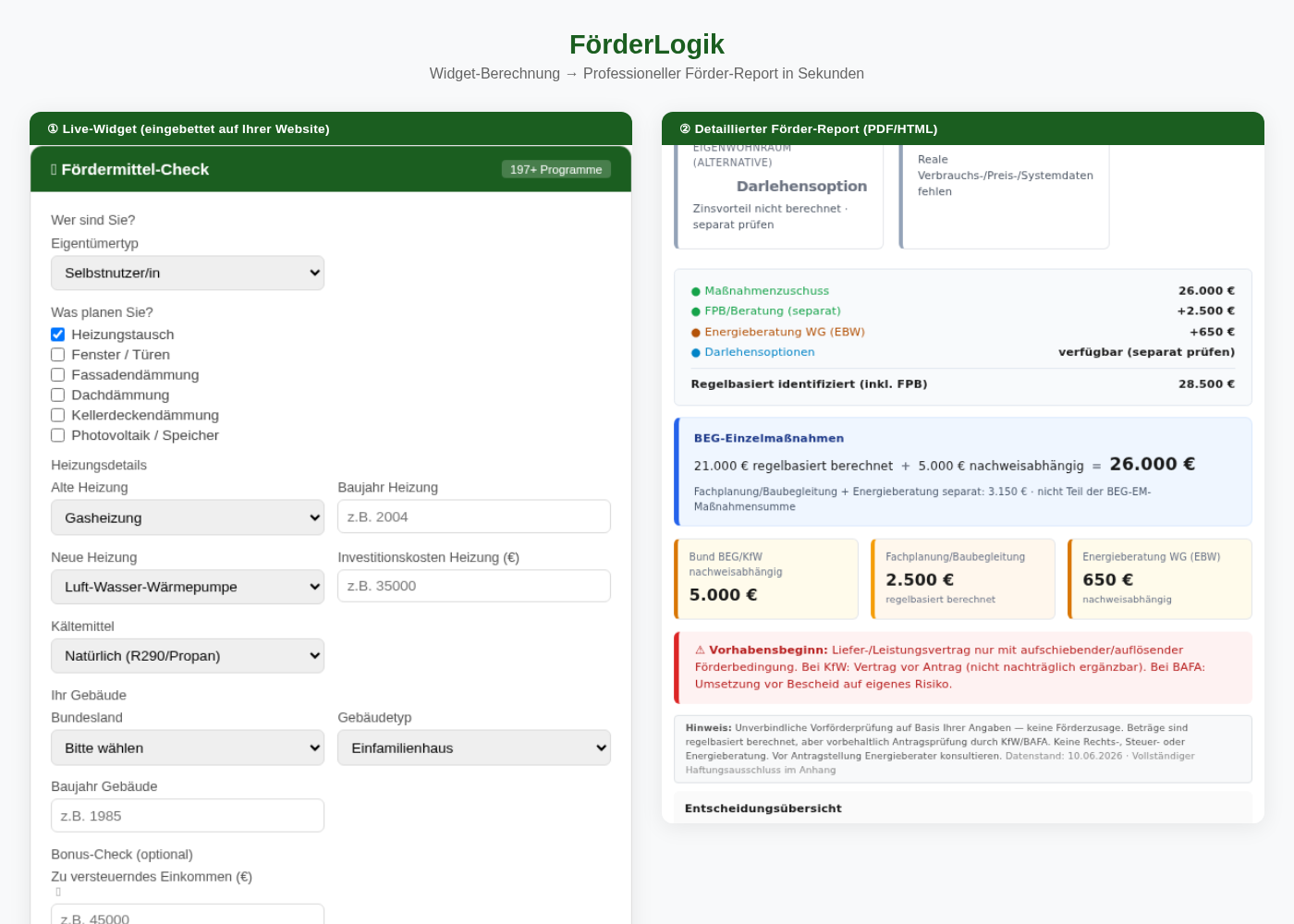Select the Live-Widget panel header
This screenshot has height=924, width=1294.
(331, 128)
